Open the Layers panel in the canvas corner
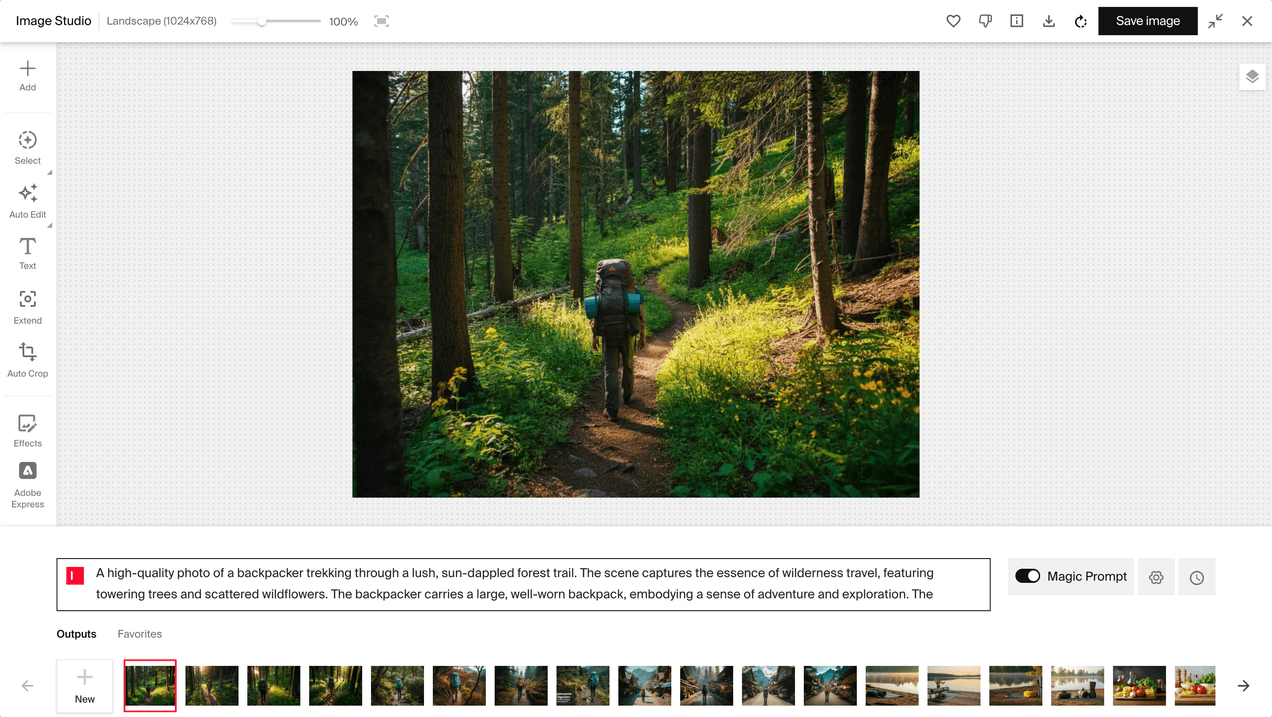Screen dimensions: 1272x717 click(1252, 76)
